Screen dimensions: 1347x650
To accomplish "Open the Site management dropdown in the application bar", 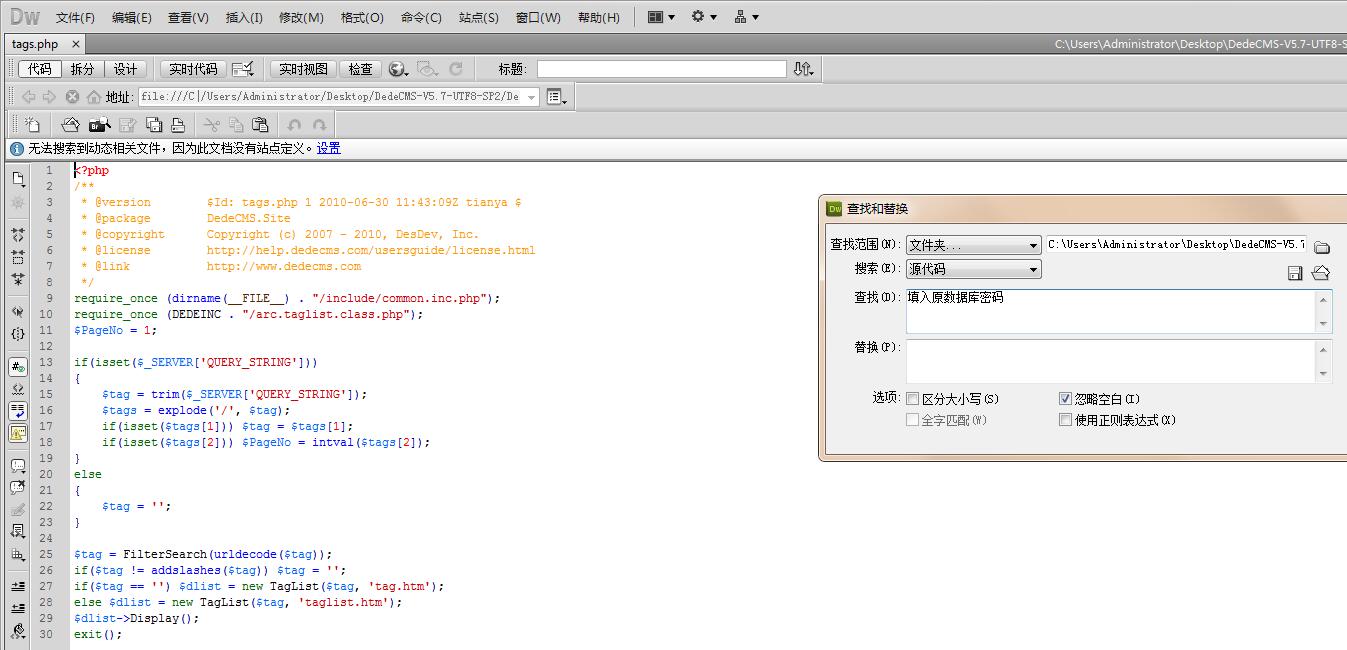I will coord(746,17).
